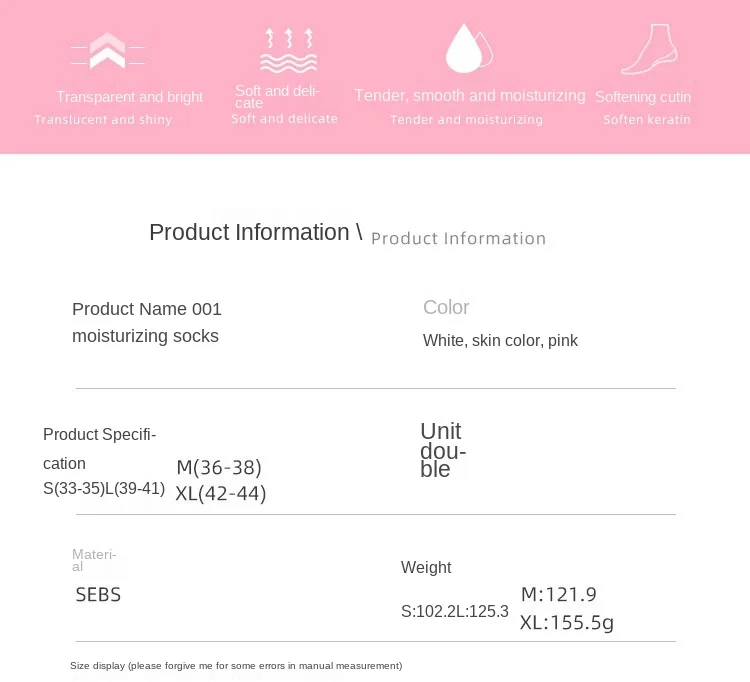Click the upward chevron arrows icon
The width and height of the screenshot is (750, 682).
[108, 51]
